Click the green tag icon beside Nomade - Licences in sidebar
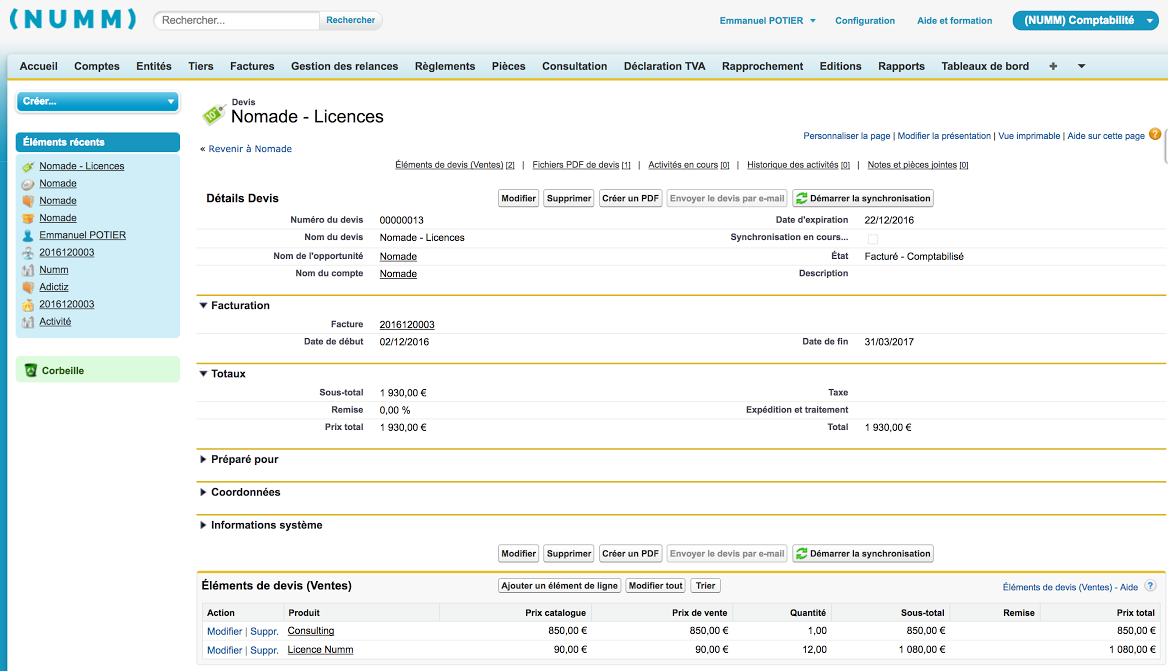Screen dimensions: 1168x671 click(28, 167)
